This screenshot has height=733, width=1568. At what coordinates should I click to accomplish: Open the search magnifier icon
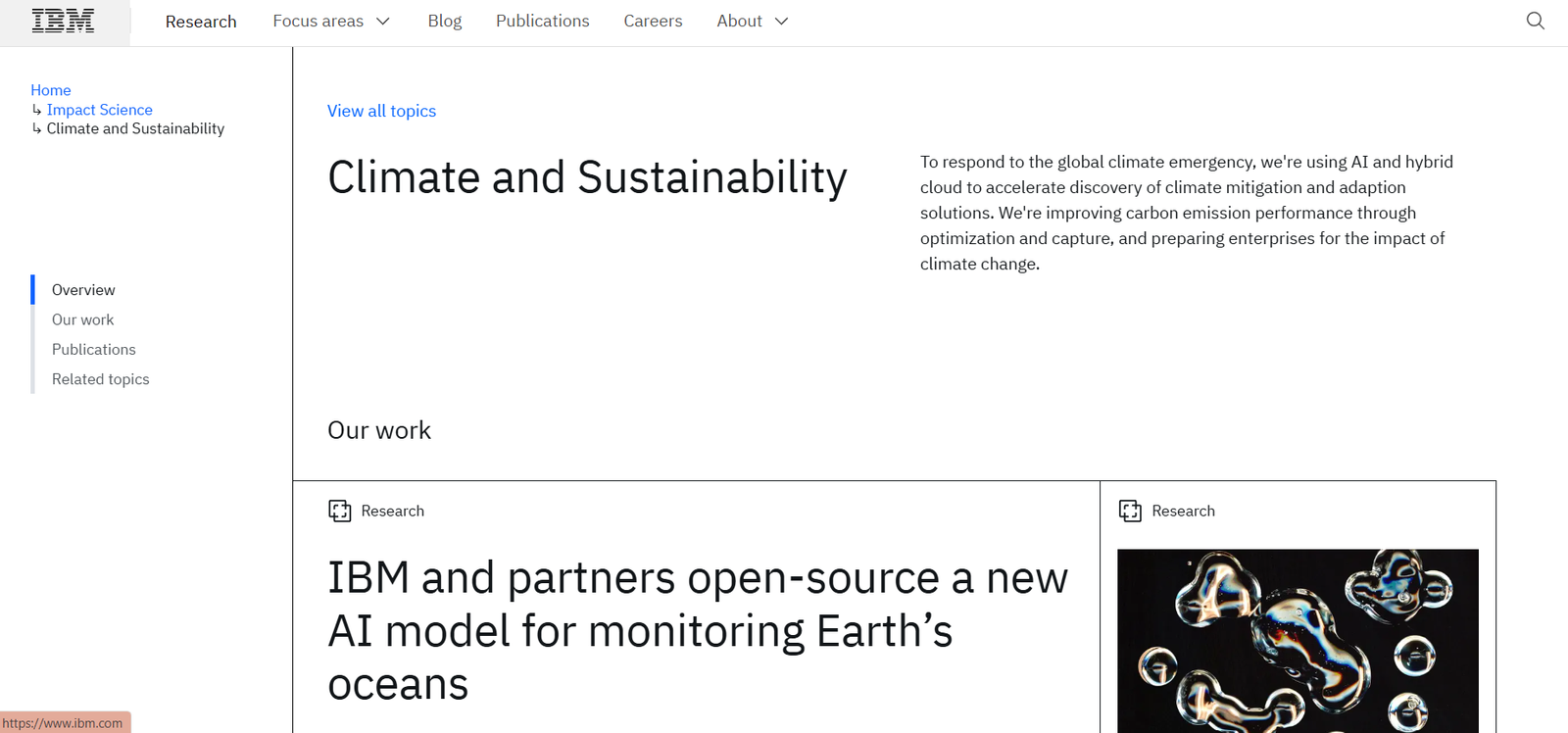[1535, 21]
